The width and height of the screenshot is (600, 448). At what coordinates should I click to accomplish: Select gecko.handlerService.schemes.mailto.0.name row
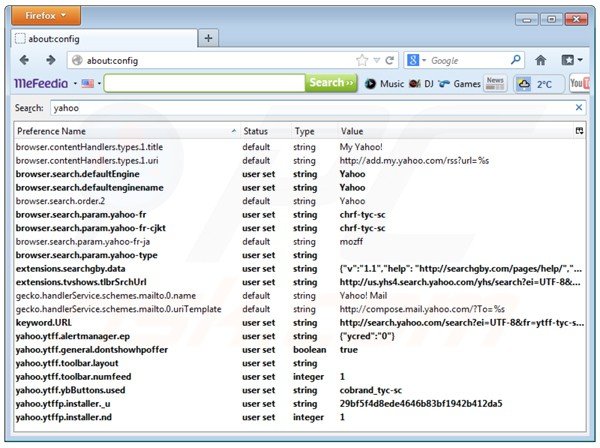(300, 296)
